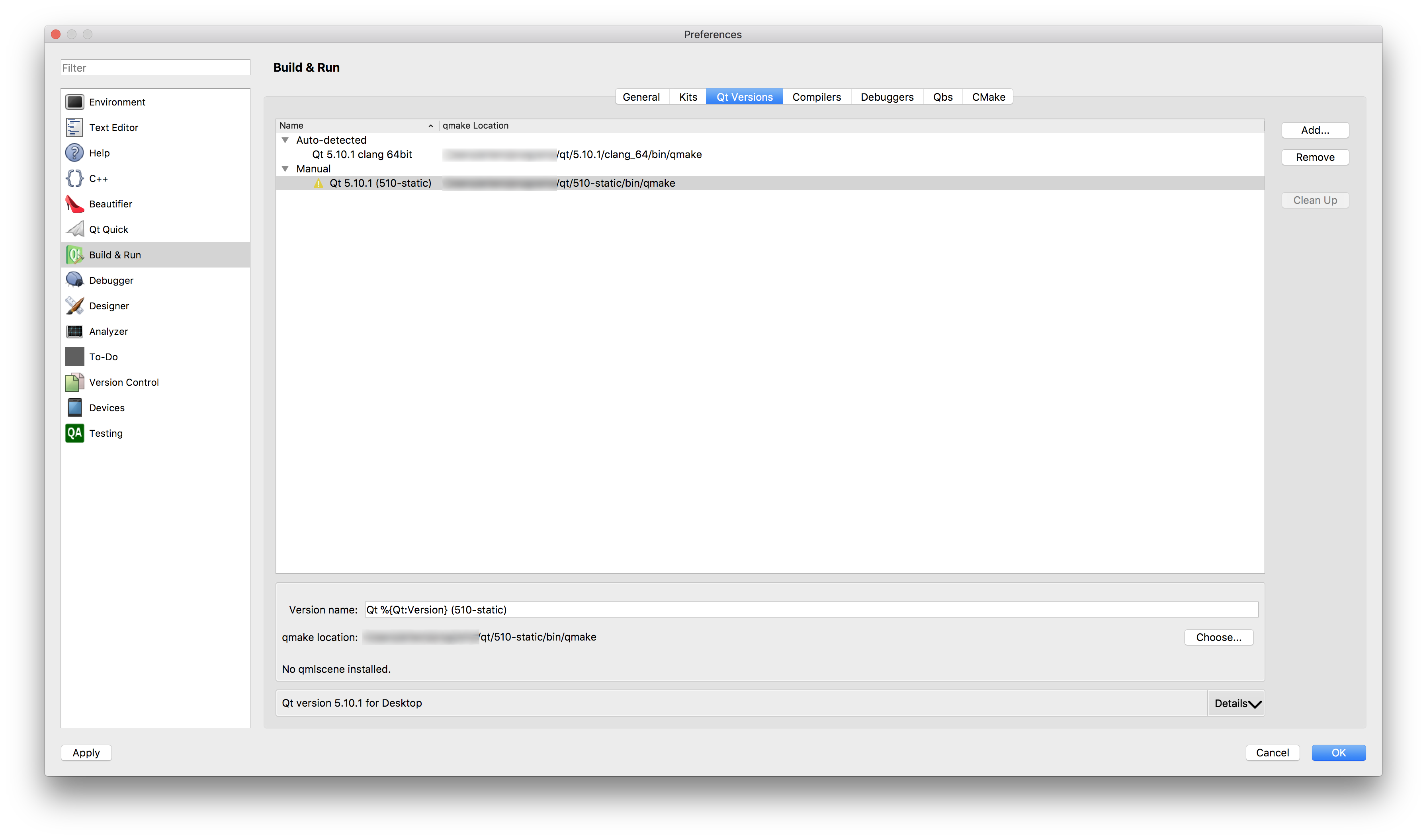Switch to the CMake tab

(x=989, y=97)
